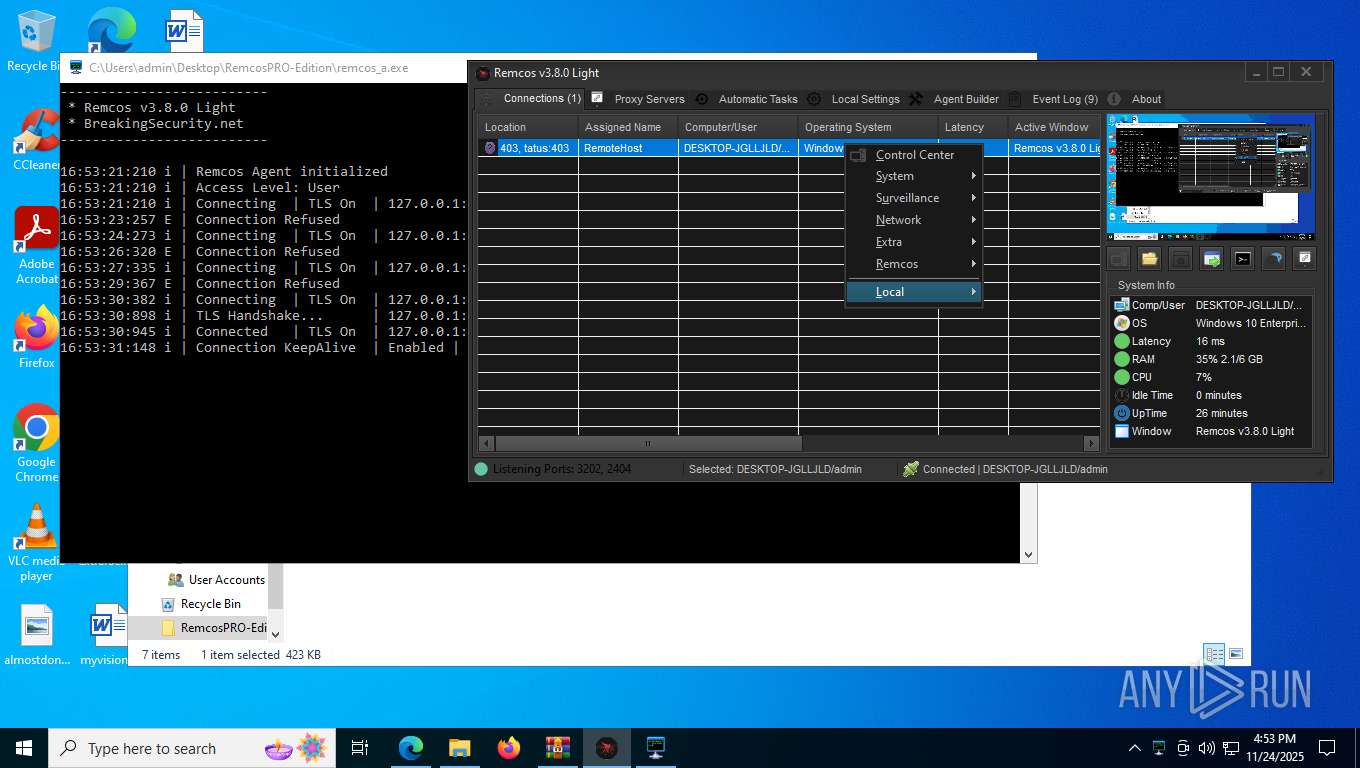Switch to the Proxy Servers tab
The image size is (1360, 768).
point(637,99)
